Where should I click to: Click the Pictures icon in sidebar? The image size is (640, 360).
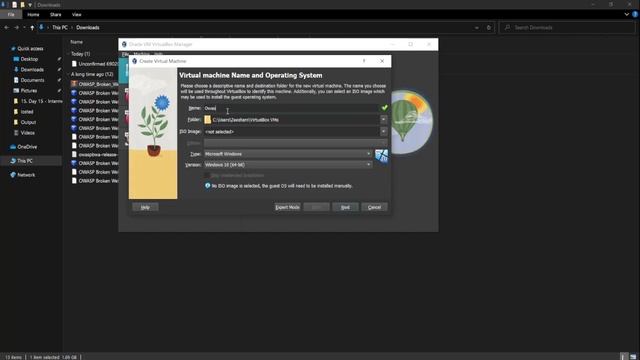16,91
